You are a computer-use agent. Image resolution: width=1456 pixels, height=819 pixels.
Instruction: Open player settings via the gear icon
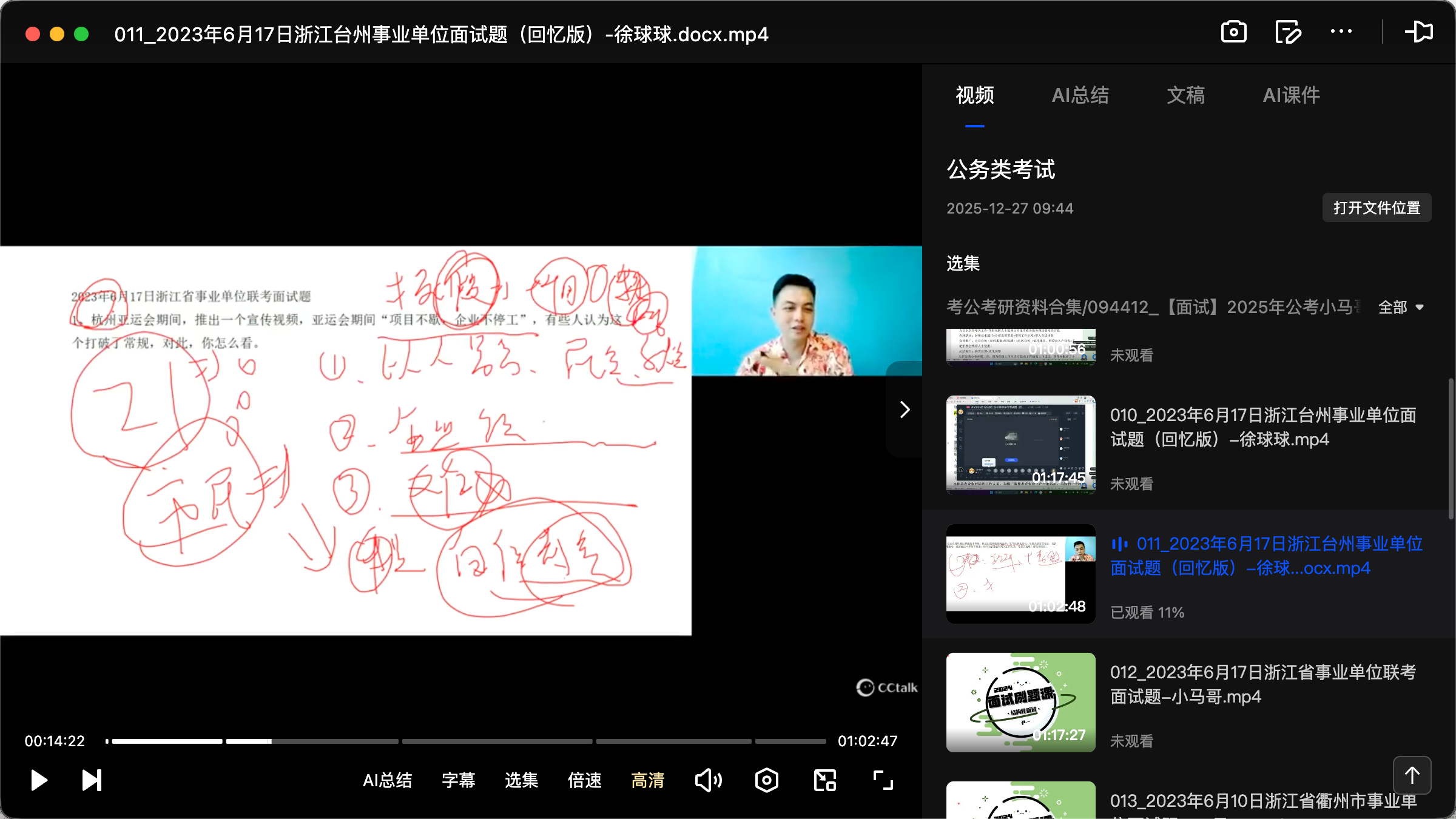point(766,780)
